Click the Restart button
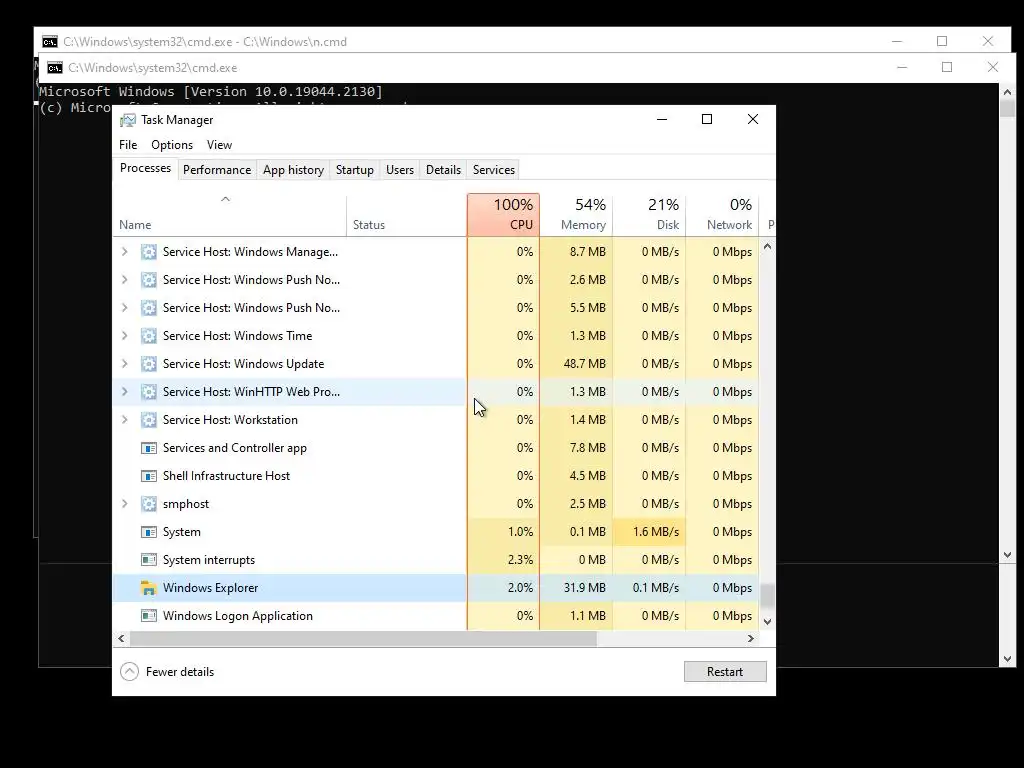 click(725, 671)
